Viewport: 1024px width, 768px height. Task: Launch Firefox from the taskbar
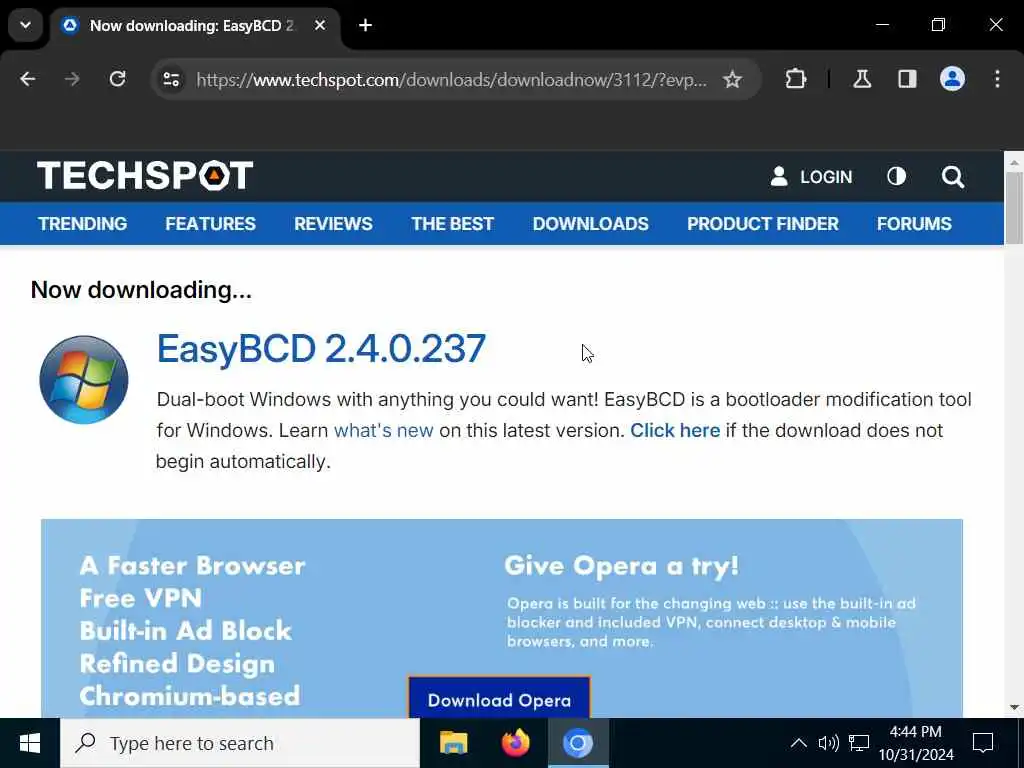[x=515, y=743]
